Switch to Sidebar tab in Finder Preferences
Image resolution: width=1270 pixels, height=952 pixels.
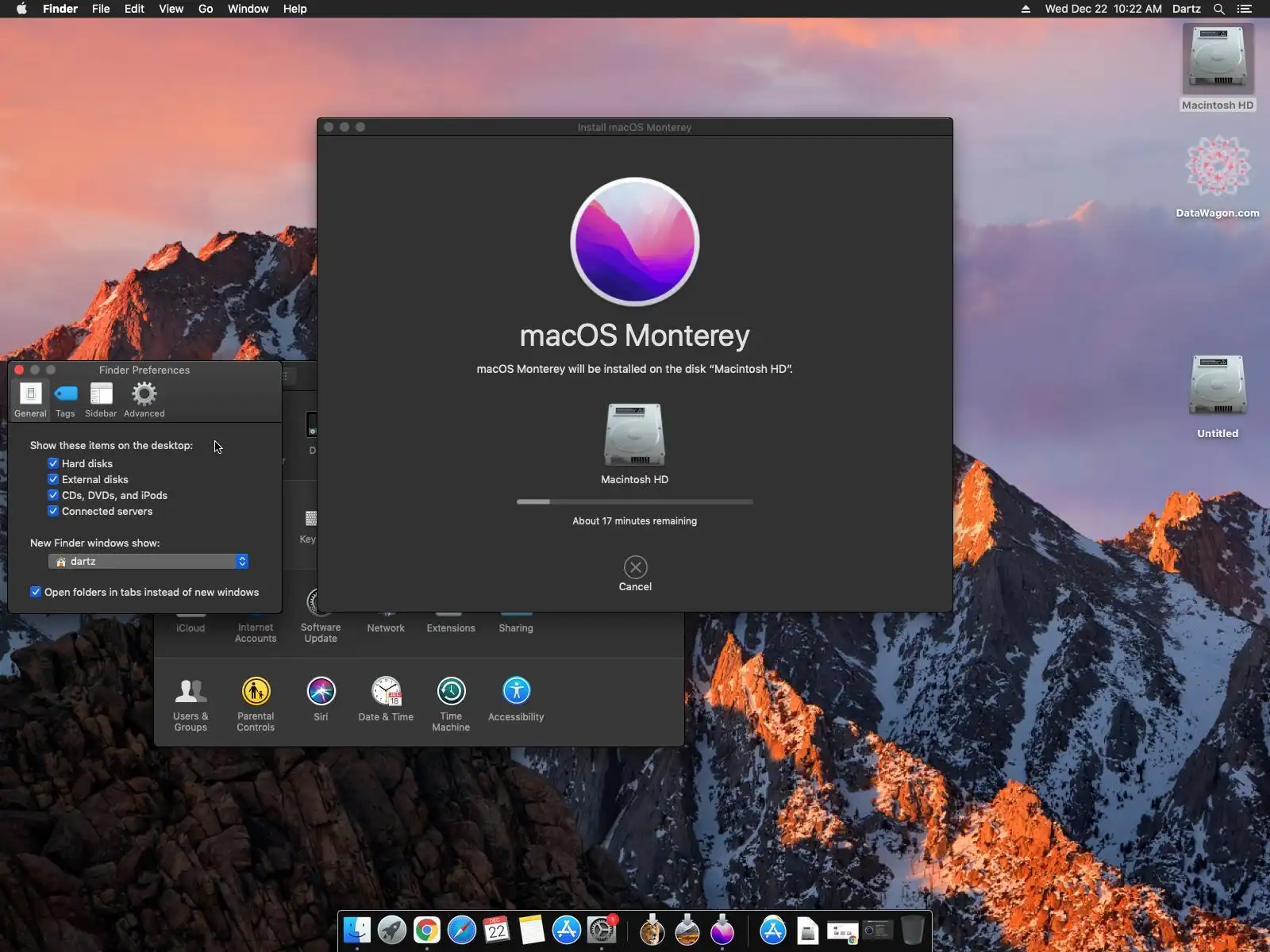coord(101,400)
